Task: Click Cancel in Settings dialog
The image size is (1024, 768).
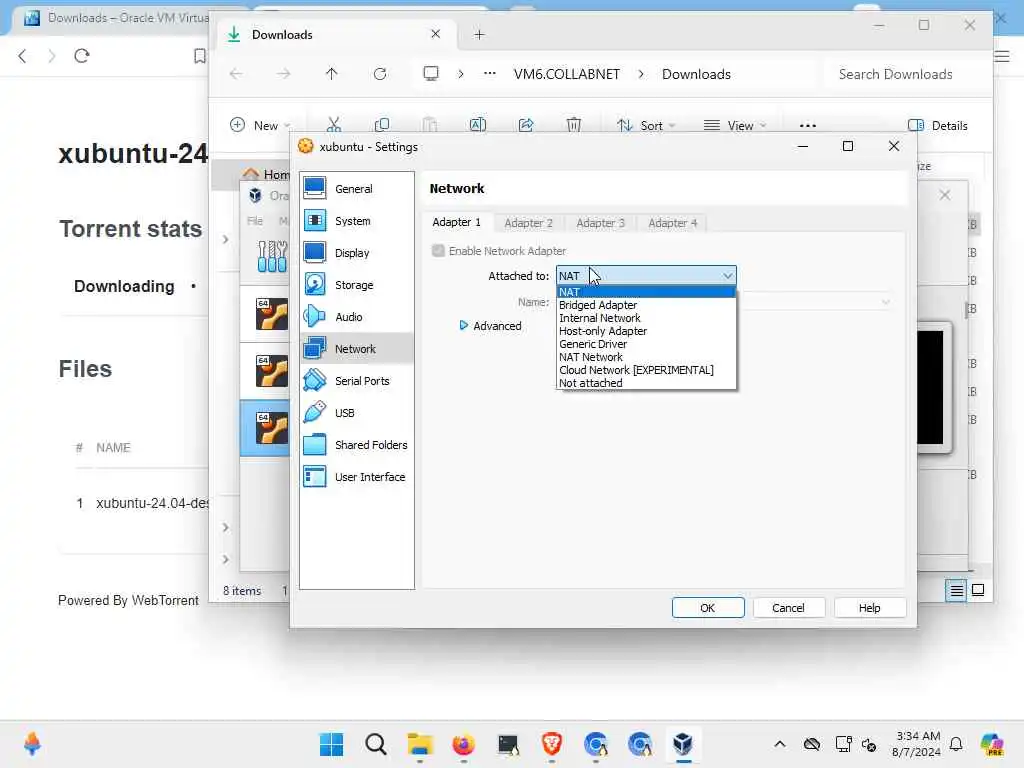Action: [x=788, y=607]
